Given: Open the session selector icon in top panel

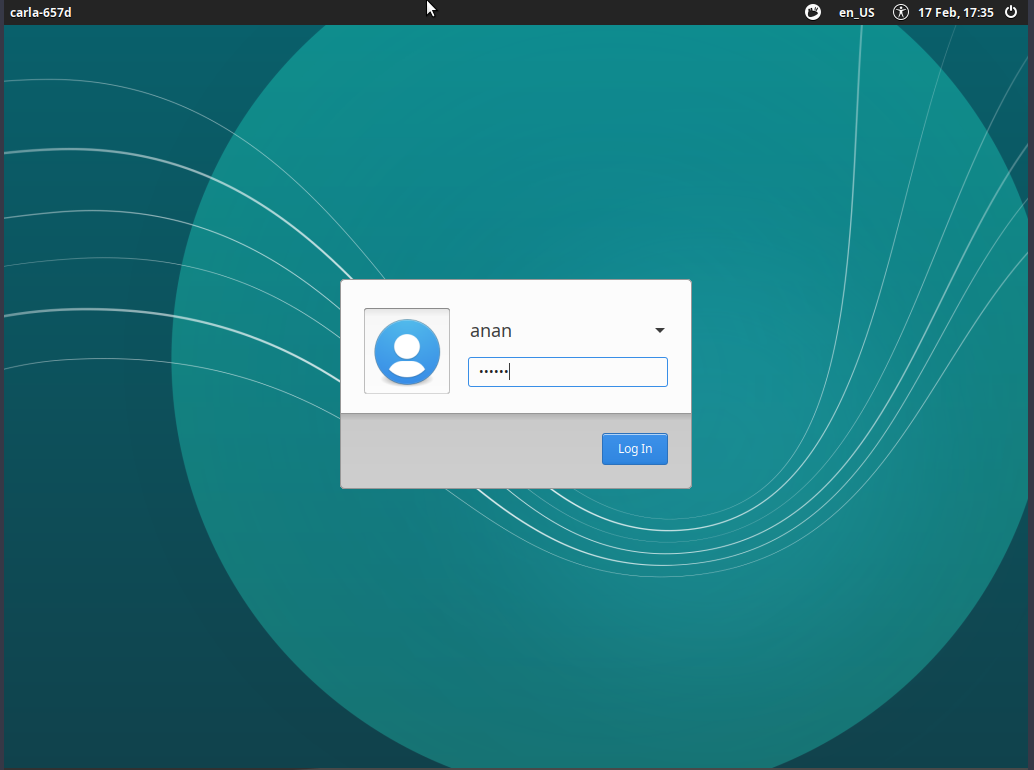Looking at the screenshot, I should pos(813,12).
